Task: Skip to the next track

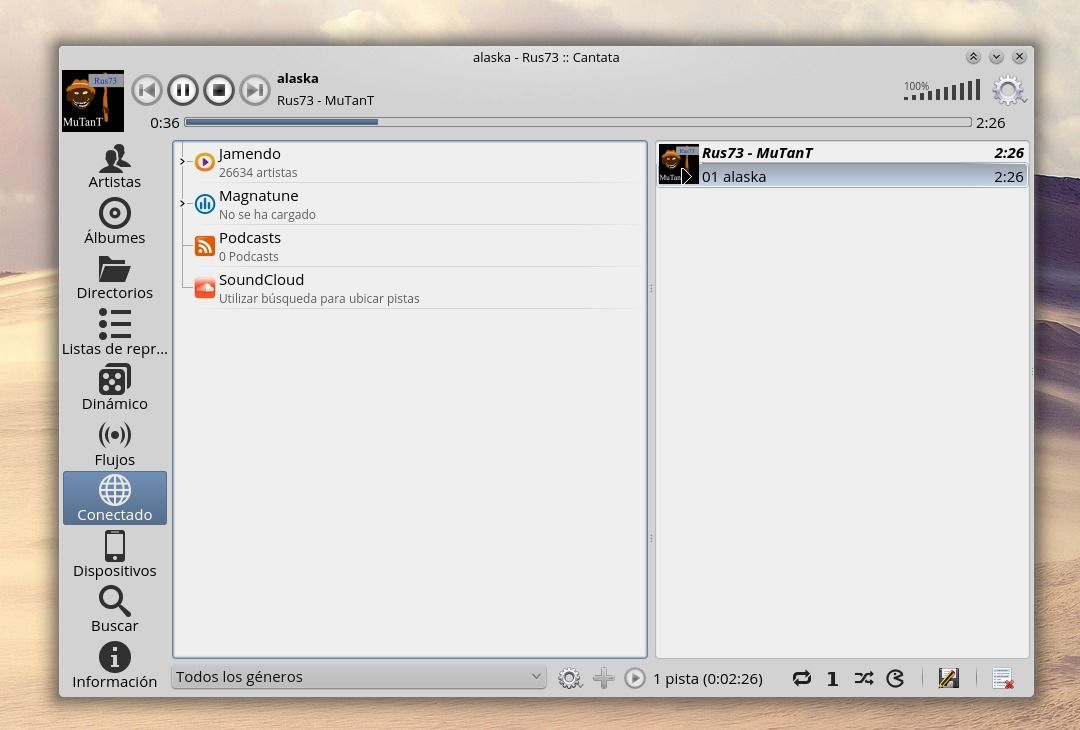Action: (255, 91)
